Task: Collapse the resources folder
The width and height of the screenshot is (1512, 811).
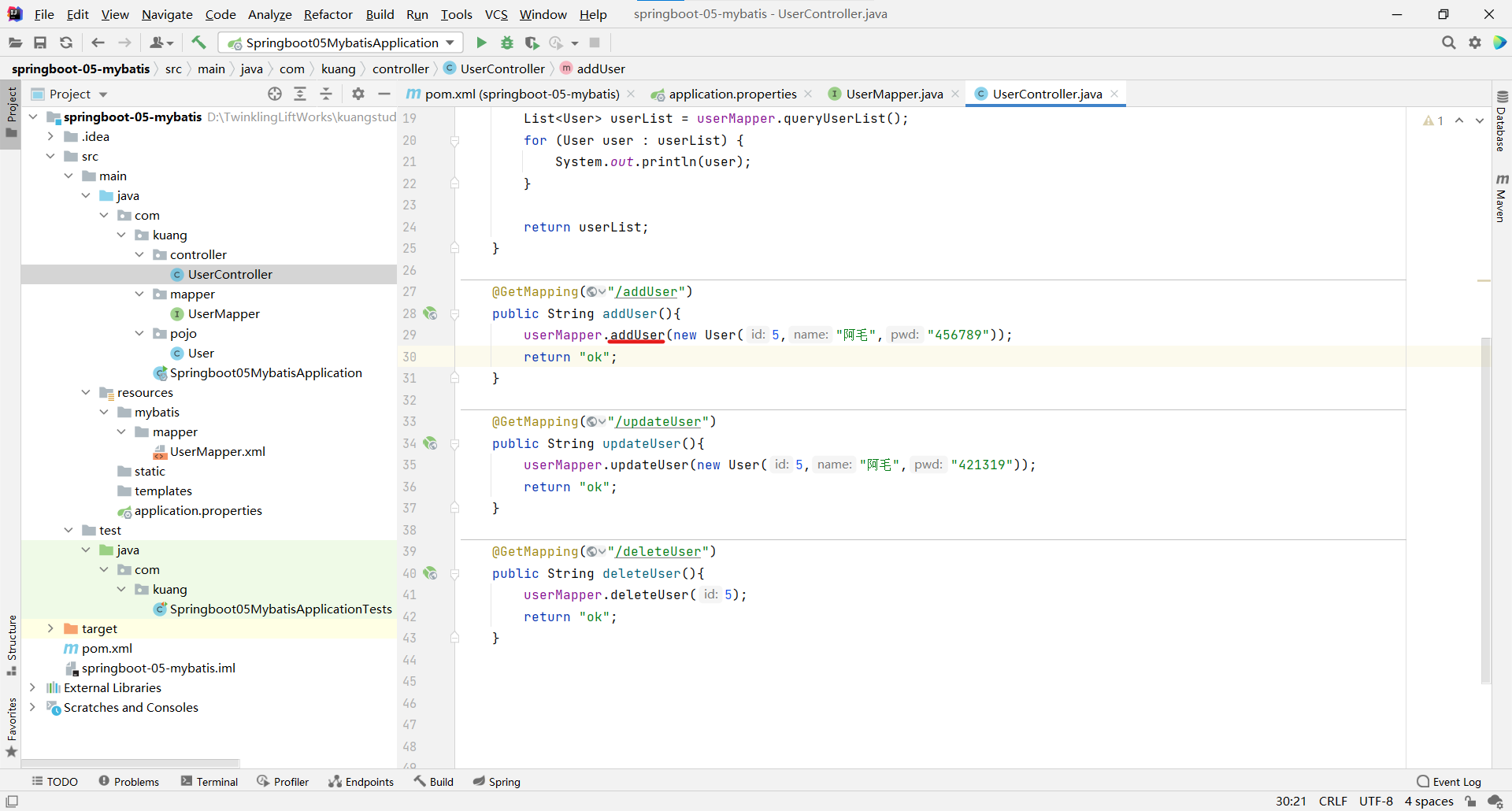Action: (86, 392)
